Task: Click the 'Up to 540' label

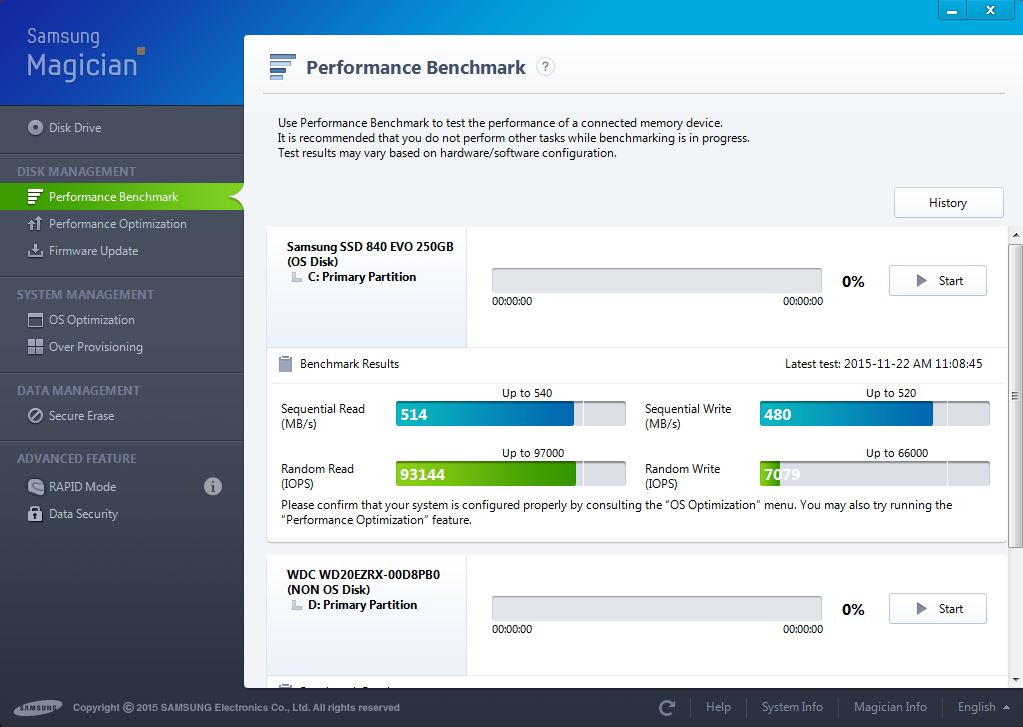Action: click(x=527, y=393)
